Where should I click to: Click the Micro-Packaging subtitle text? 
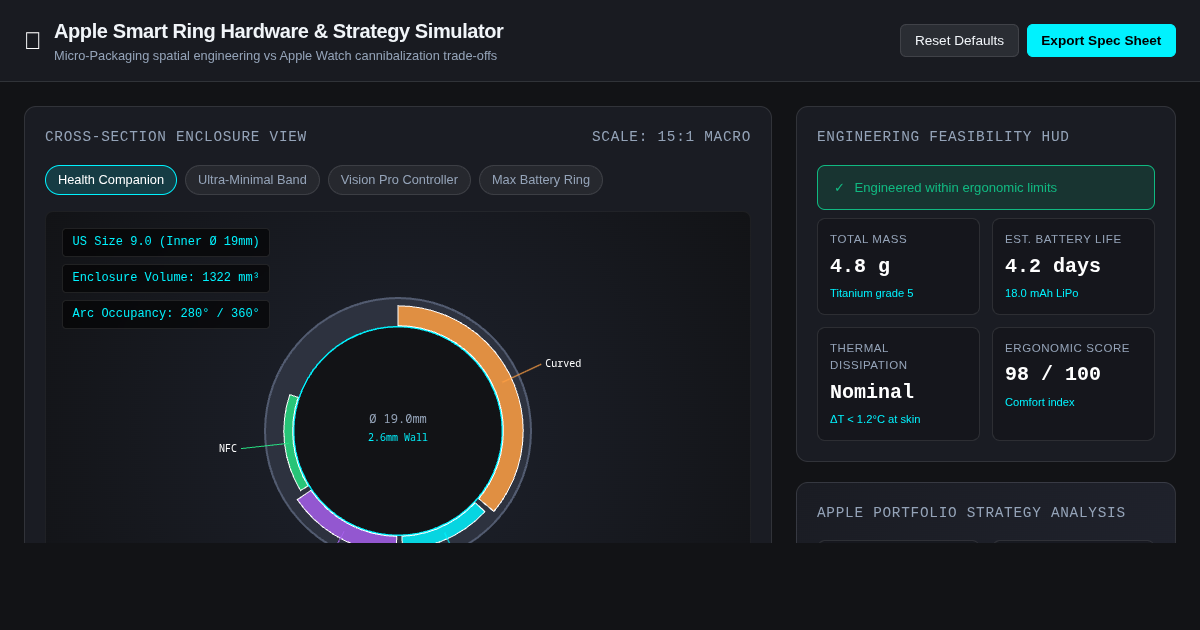(276, 56)
